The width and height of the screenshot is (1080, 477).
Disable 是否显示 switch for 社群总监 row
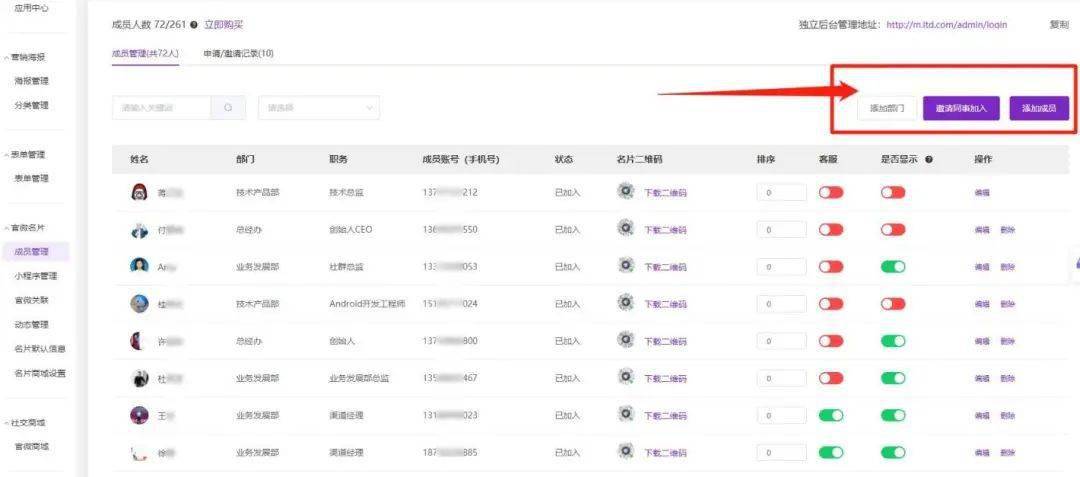tap(893, 267)
